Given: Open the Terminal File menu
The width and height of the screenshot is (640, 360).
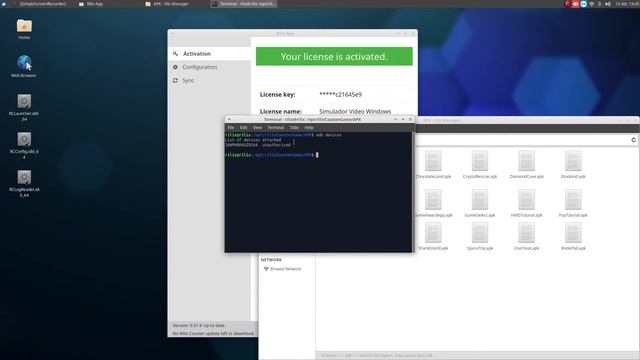Looking at the screenshot, I should coord(231,127).
